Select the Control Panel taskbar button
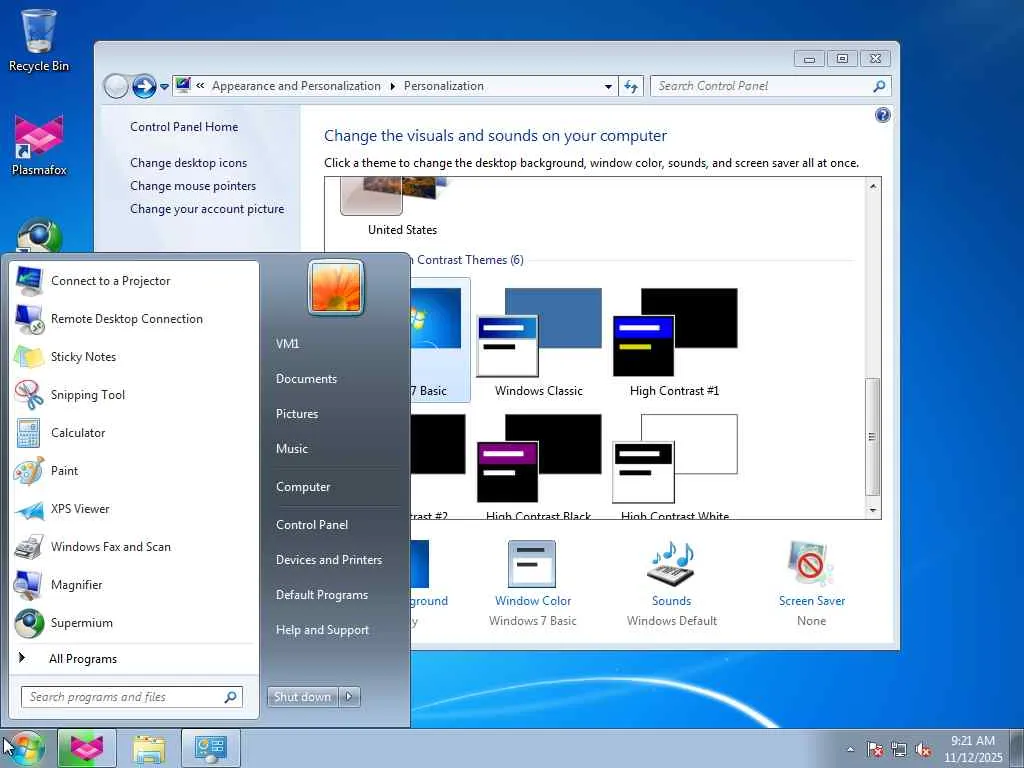The width and height of the screenshot is (1024, 768). 210,748
